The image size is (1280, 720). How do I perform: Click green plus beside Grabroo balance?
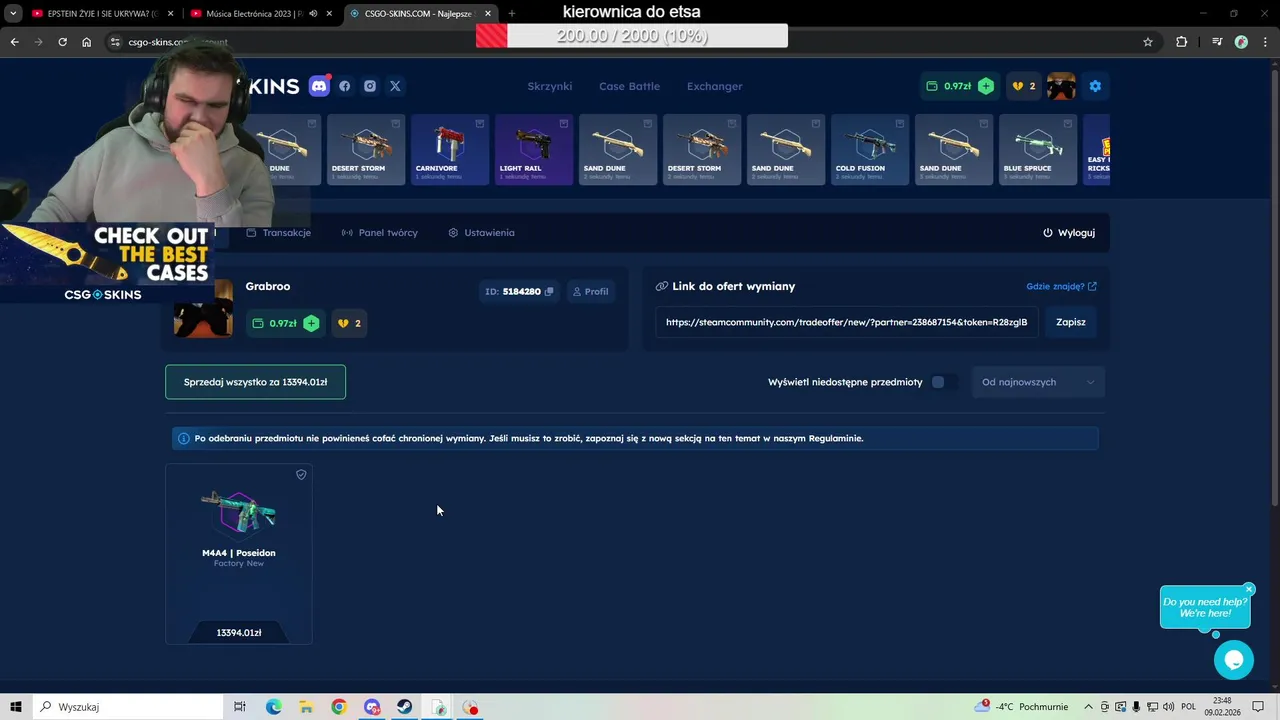311,323
